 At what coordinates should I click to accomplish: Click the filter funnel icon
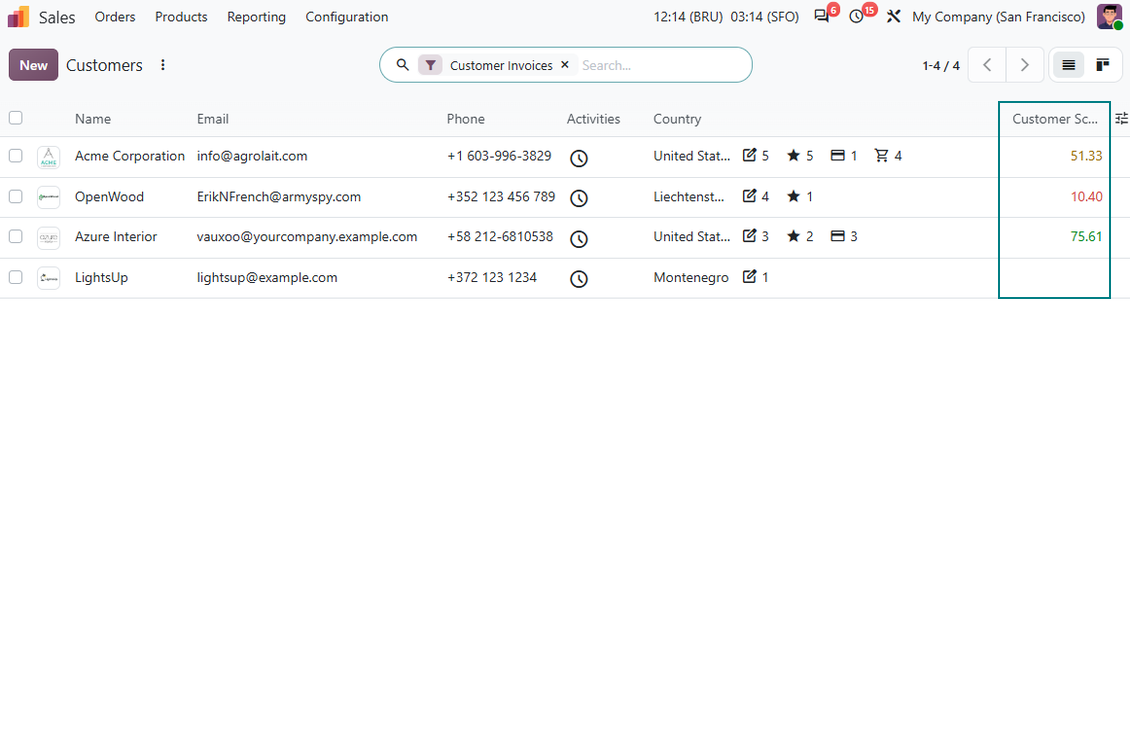click(x=430, y=66)
